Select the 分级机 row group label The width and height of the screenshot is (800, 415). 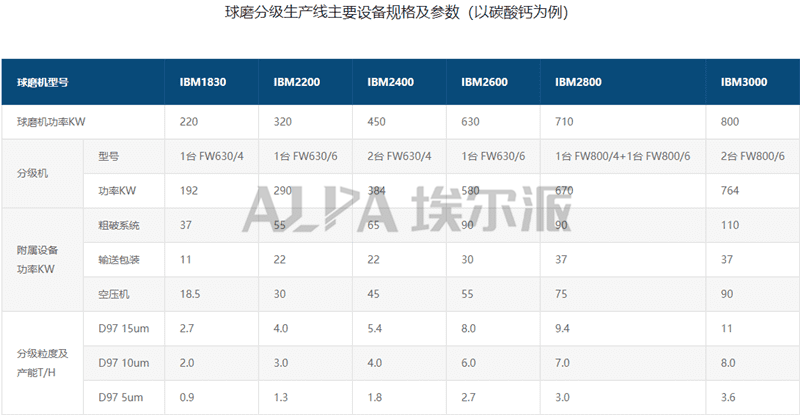32,173
